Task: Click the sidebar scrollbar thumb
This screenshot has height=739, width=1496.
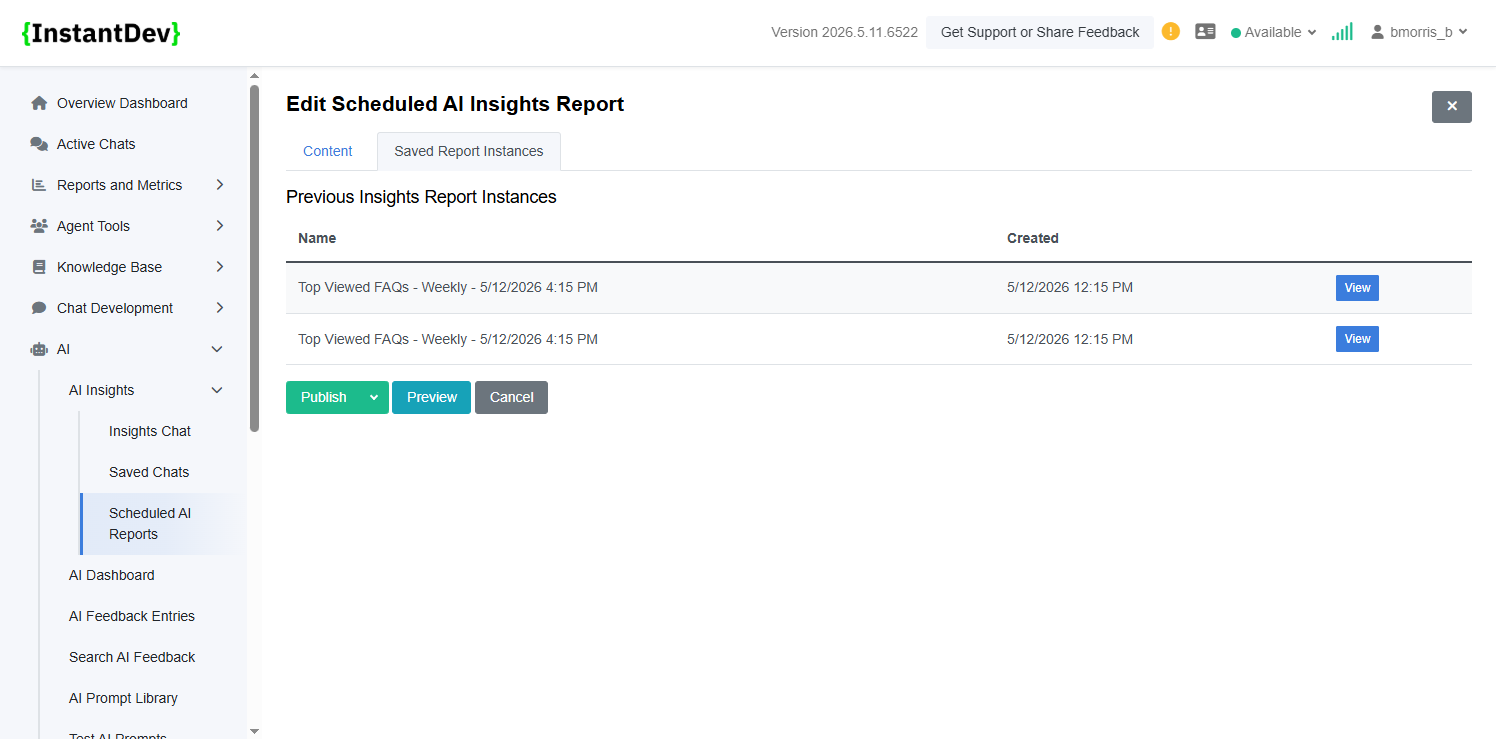Action: (254, 258)
